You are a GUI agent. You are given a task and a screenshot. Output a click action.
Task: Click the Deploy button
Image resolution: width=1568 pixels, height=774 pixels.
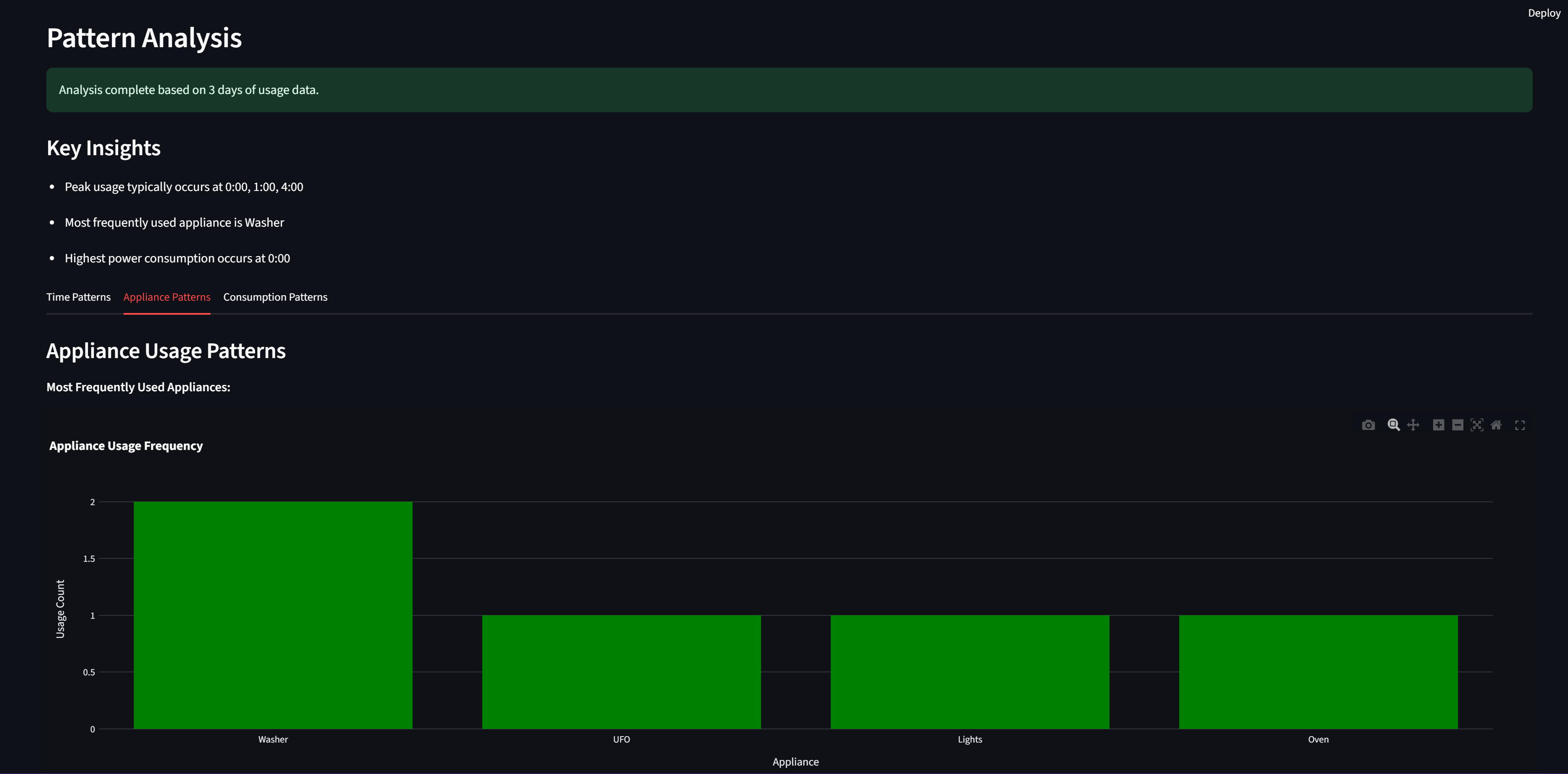(x=1544, y=13)
